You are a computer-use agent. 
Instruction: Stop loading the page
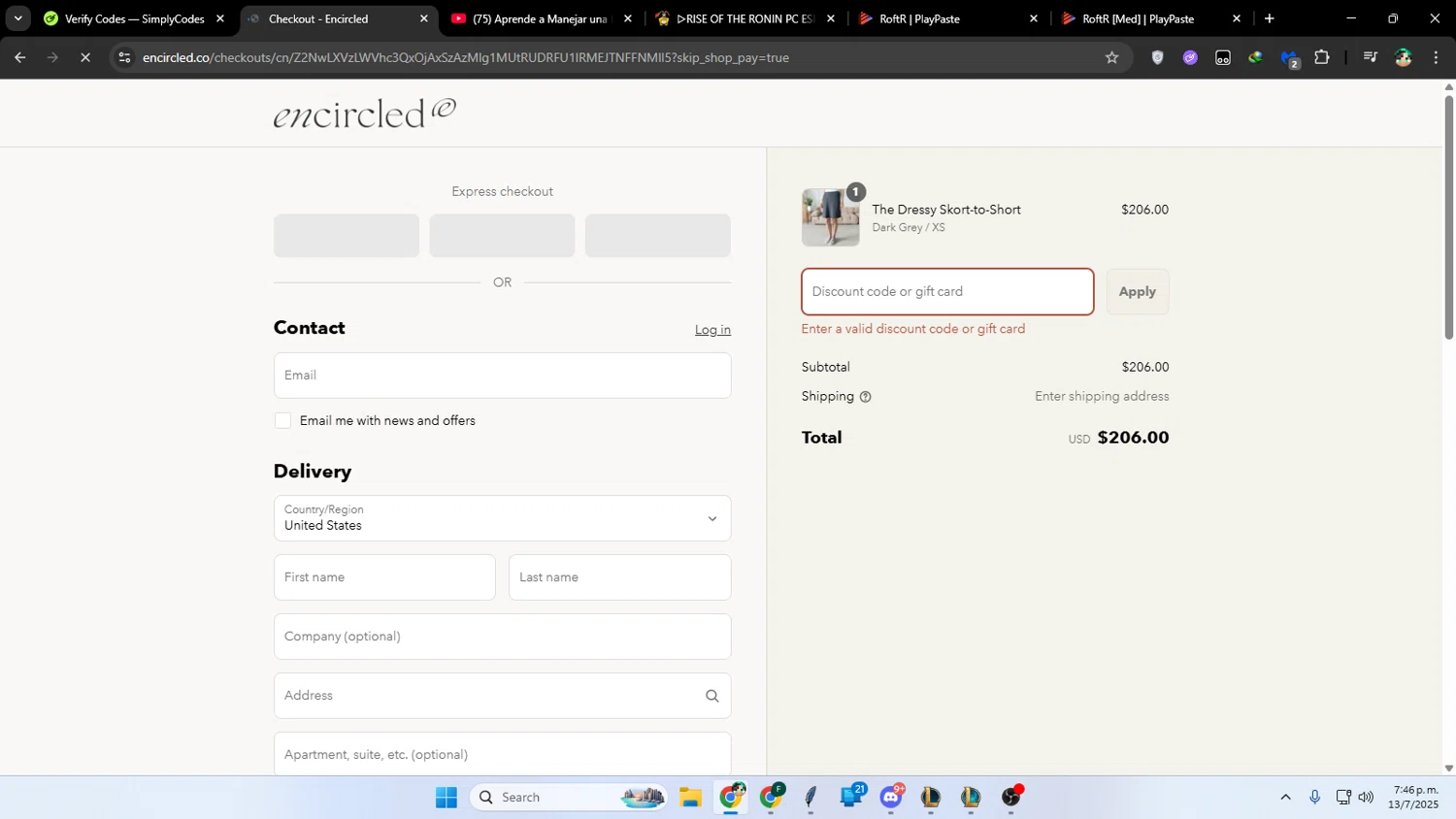85,57
